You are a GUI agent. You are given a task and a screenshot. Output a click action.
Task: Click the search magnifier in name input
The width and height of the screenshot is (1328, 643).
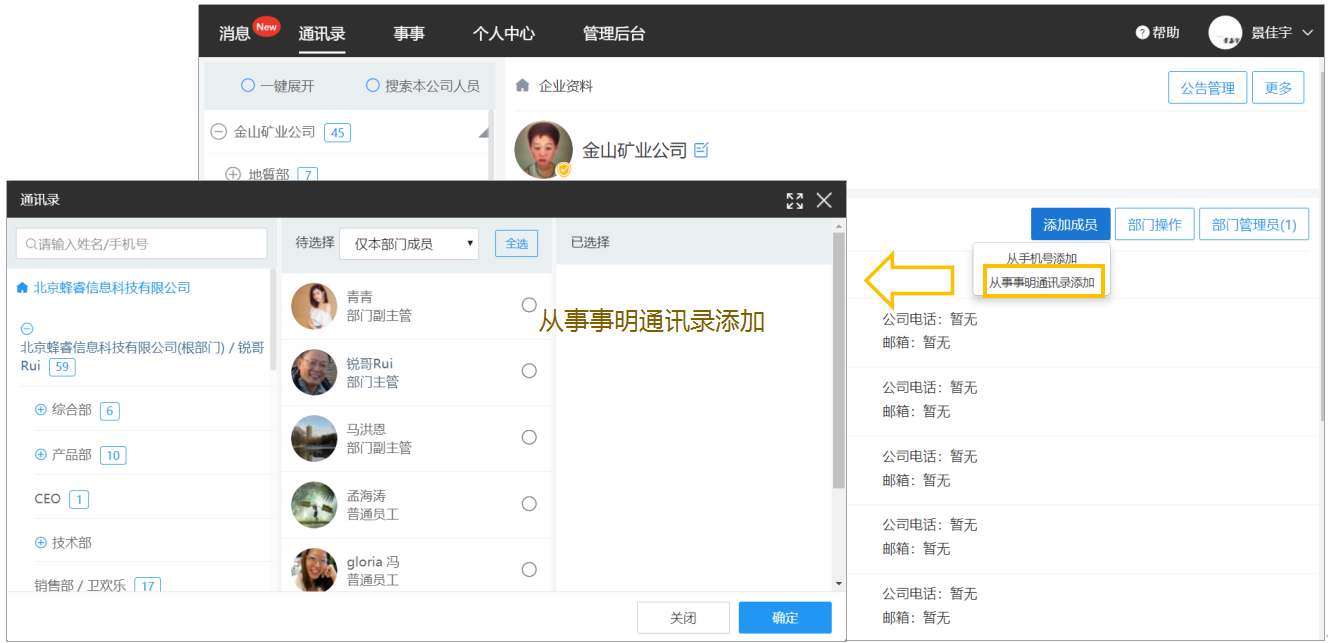32,244
